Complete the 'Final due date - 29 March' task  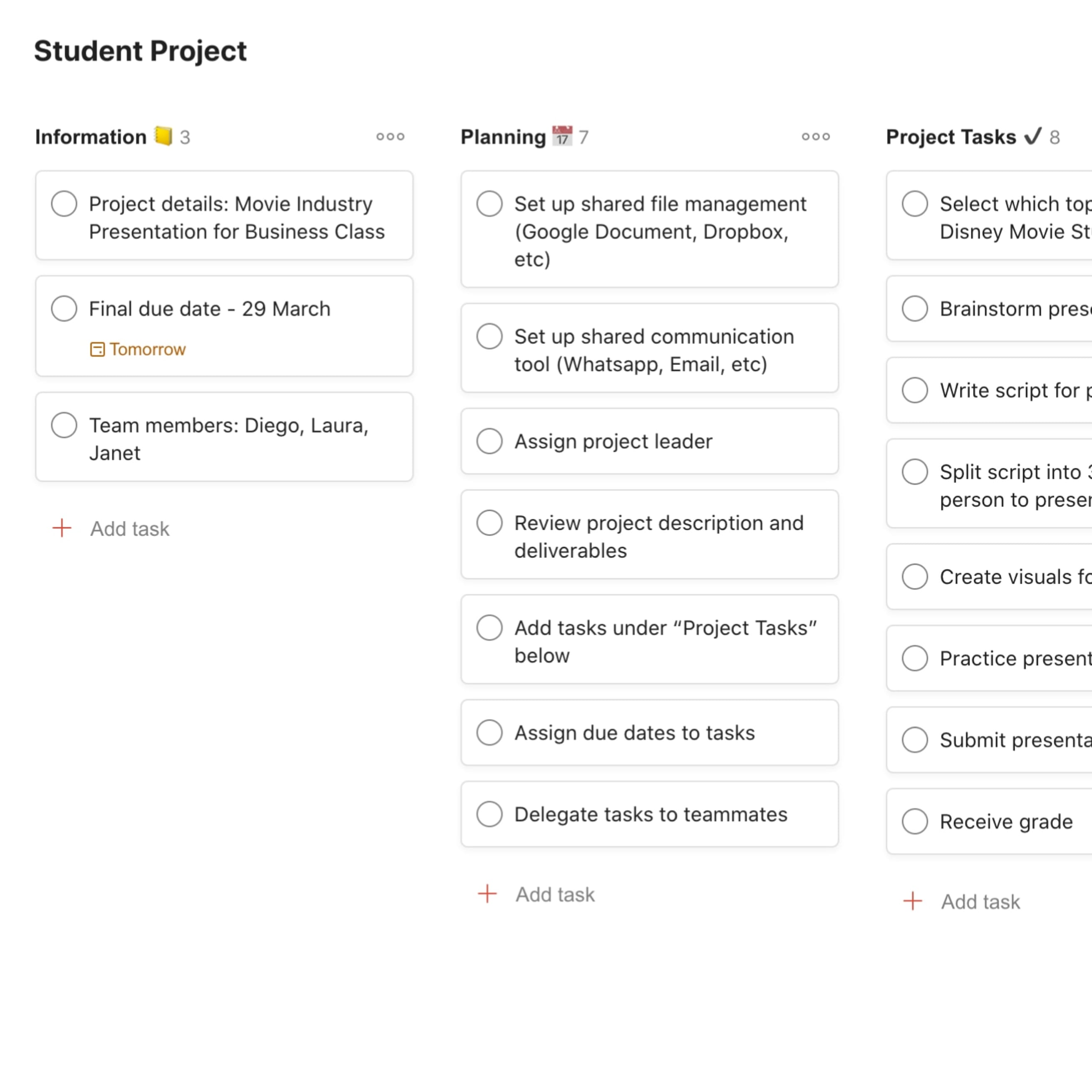pyautogui.click(x=64, y=309)
